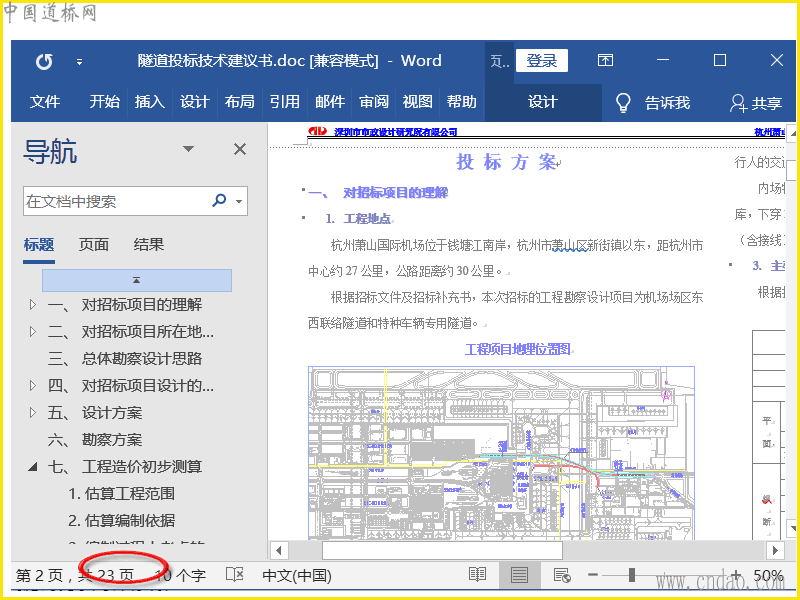
Task: Click the 登录 sign-in button
Action: pyautogui.click(x=541, y=61)
